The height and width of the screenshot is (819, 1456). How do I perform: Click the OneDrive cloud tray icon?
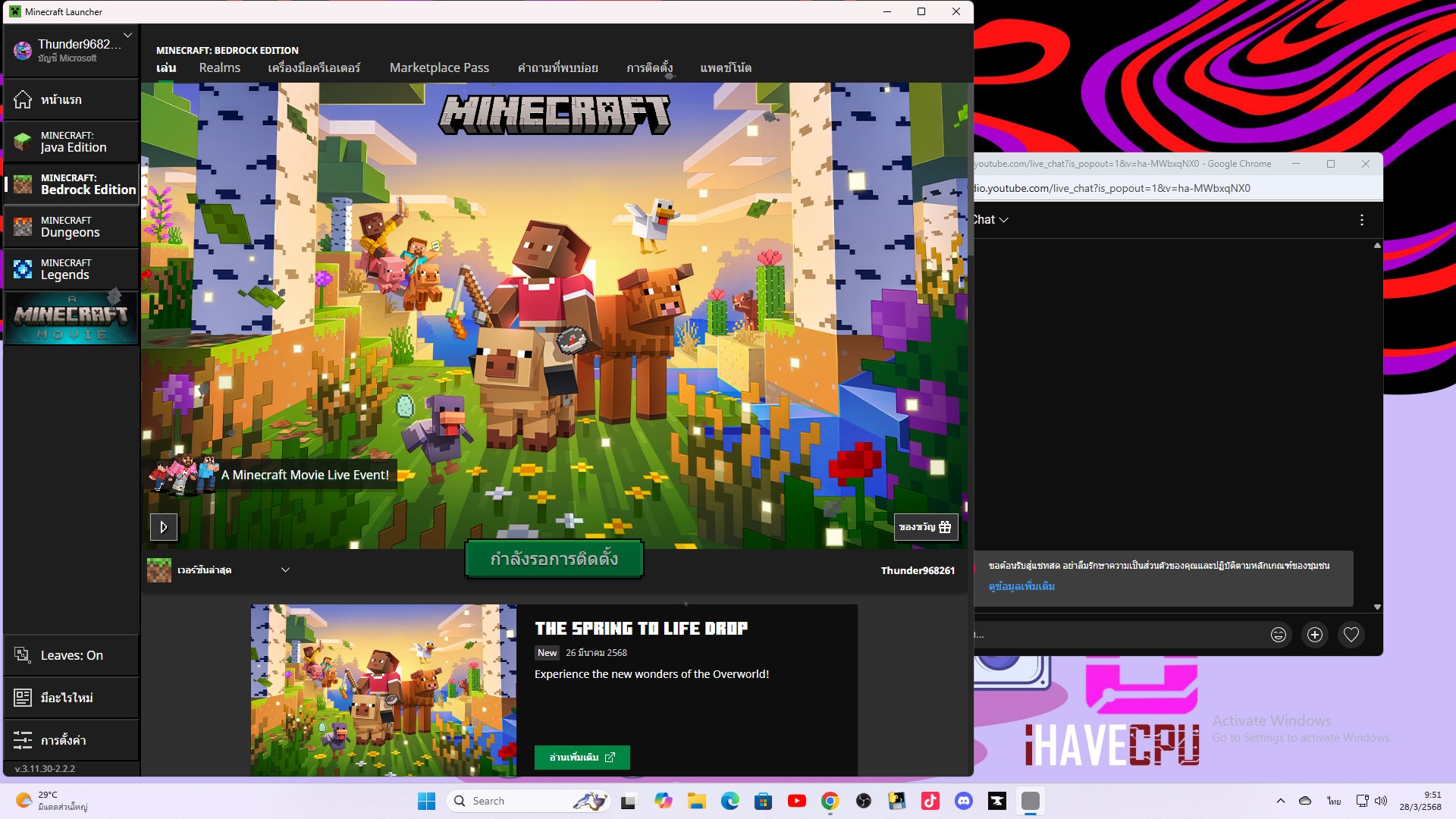coord(1305,801)
